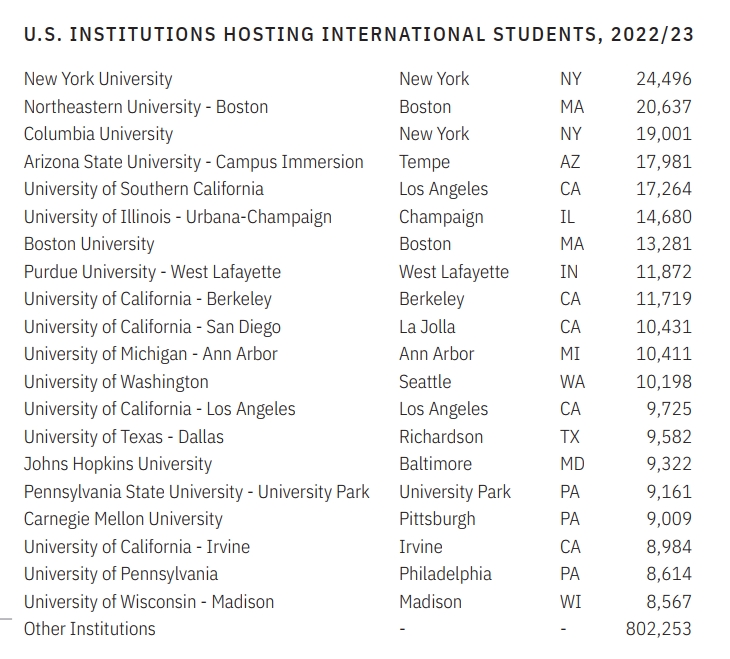The image size is (730, 659).
Task: Select the Champaign city cell
Action: [441, 217]
